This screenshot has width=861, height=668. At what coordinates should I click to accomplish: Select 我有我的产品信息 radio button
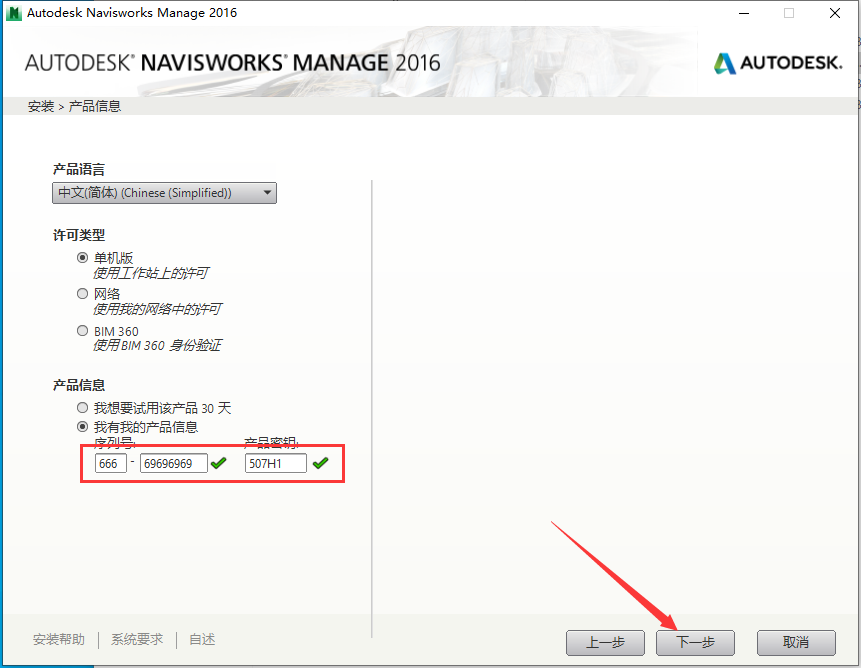(x=82, y=426)
